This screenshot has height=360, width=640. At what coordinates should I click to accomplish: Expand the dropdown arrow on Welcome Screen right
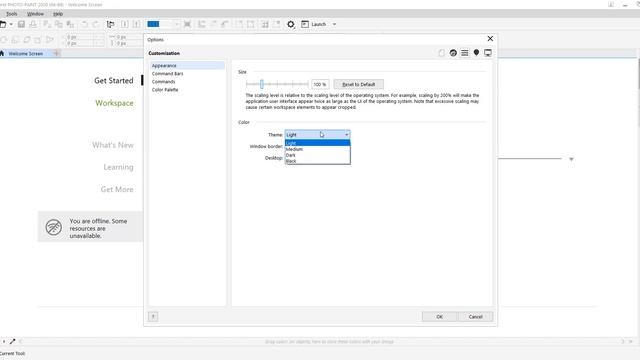[571, 159]
